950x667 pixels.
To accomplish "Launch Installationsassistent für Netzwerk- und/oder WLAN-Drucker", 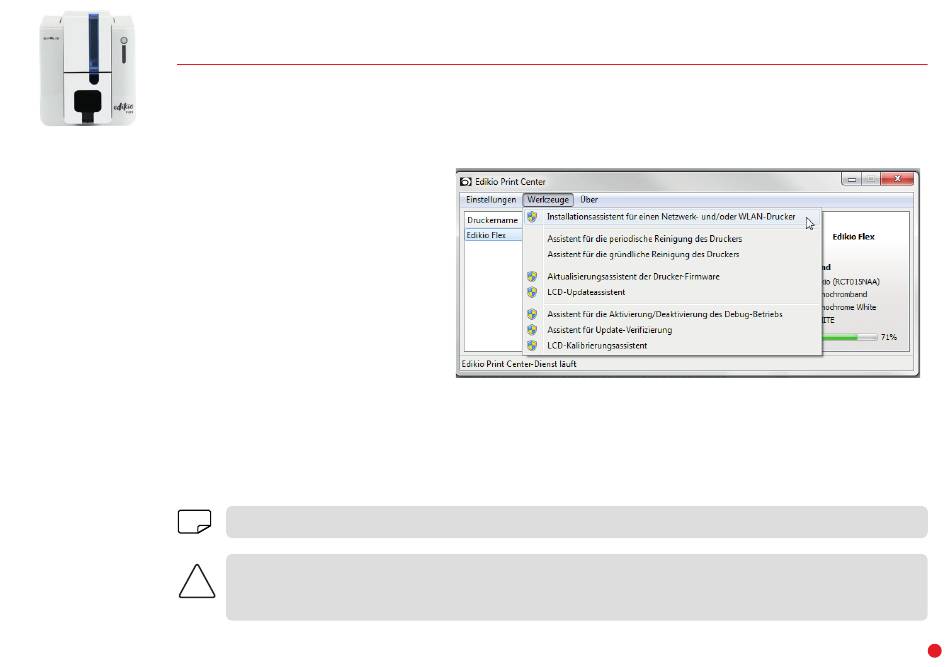I will (670, 217).
